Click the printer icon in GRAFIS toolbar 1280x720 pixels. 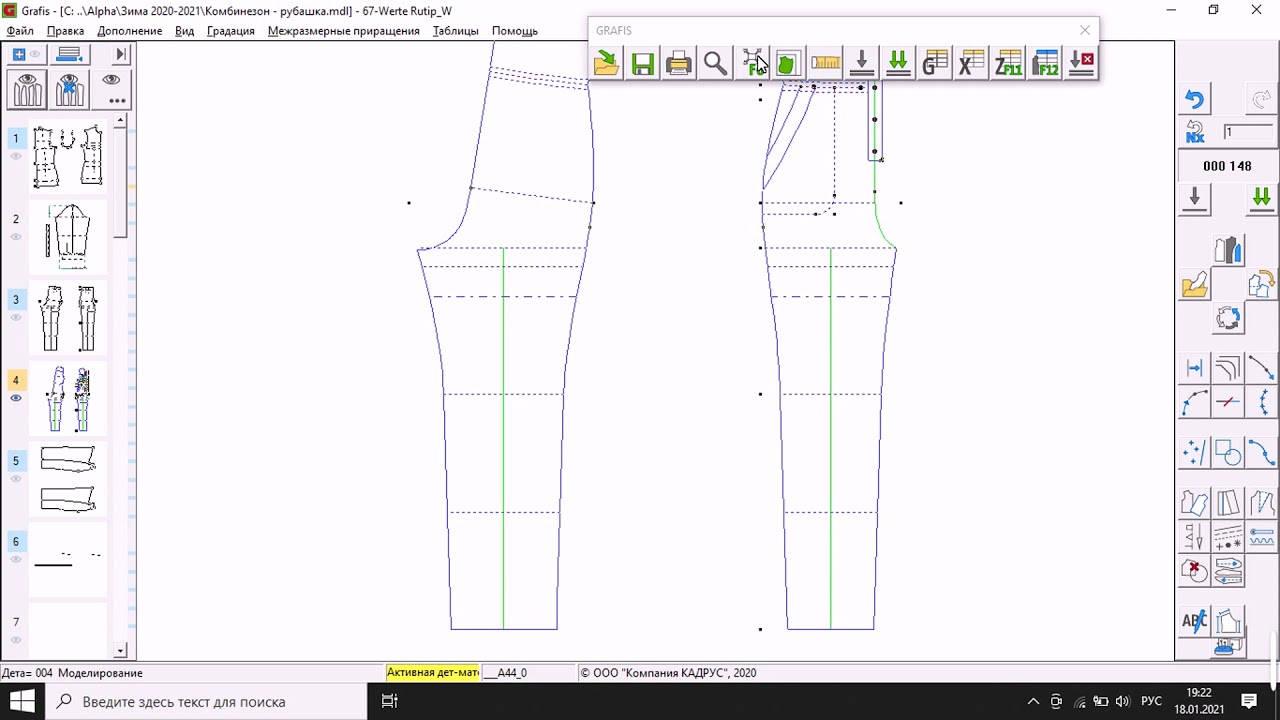(x=679, y=64)
